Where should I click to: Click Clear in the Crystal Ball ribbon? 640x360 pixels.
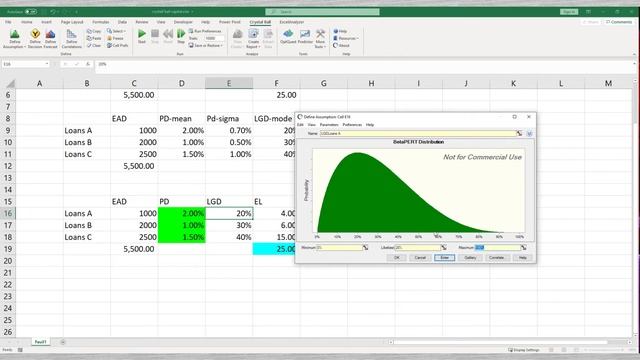click(x=94, y=46)
